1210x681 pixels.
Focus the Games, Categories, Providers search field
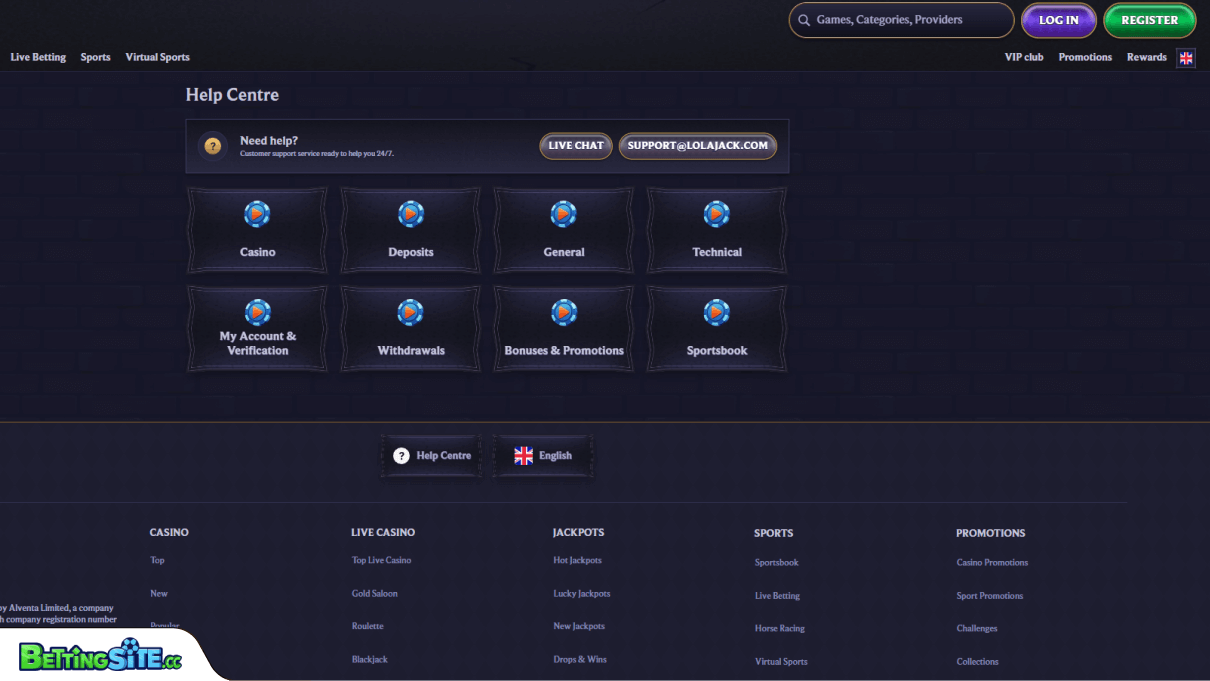(x=908, y=20)
